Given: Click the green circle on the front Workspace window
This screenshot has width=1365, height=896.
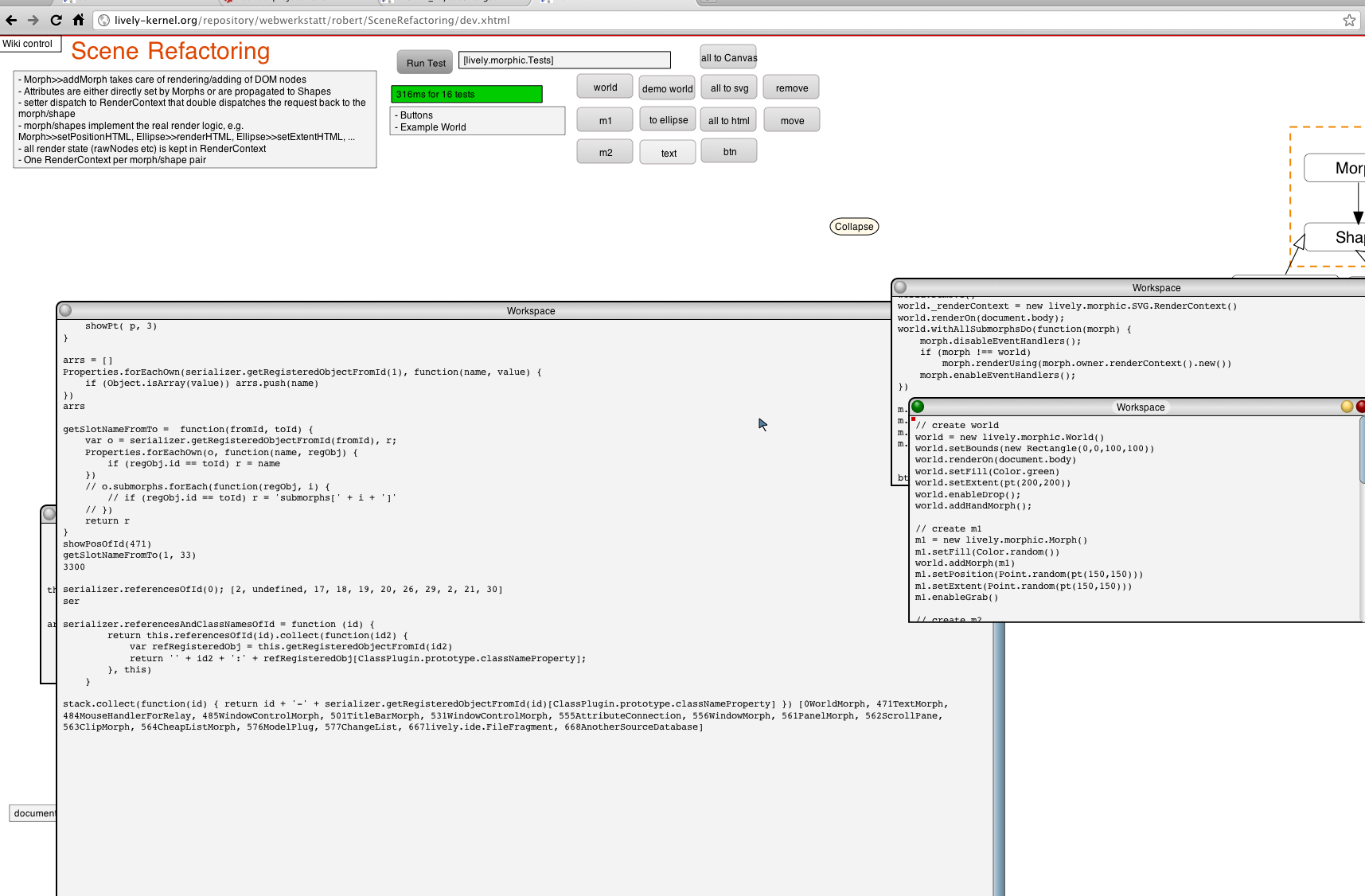Looking at the screenshot, I should click(918, 407).
